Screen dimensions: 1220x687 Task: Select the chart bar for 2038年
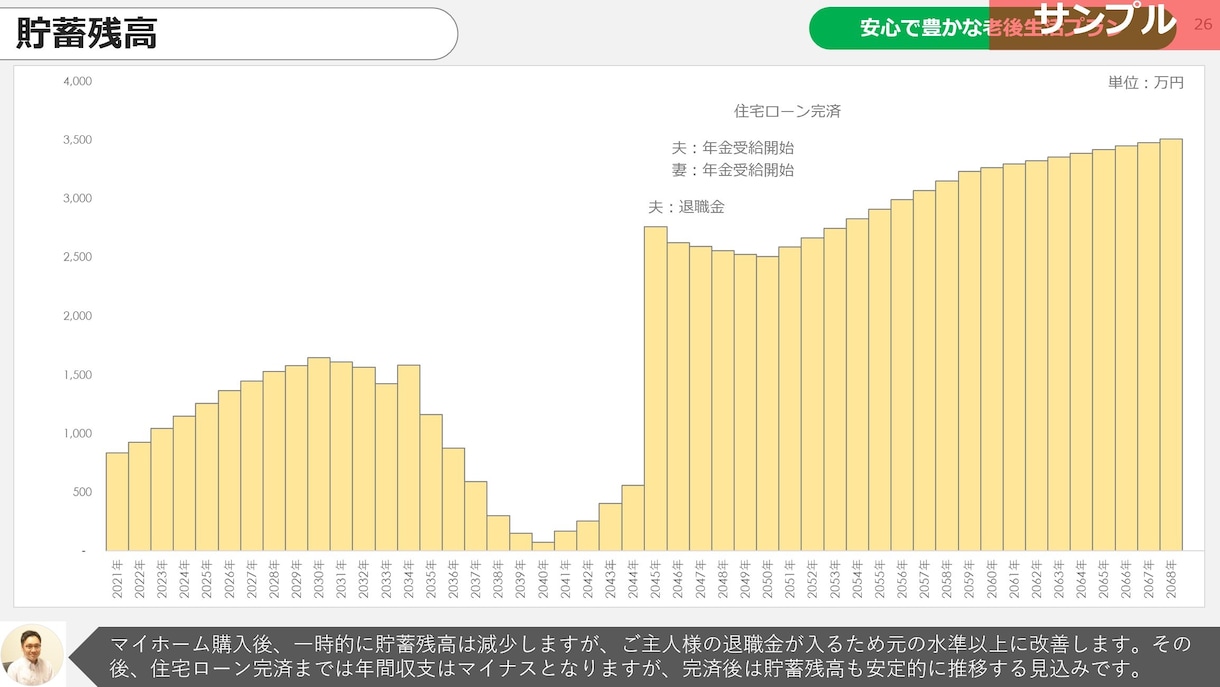(498, 533)
